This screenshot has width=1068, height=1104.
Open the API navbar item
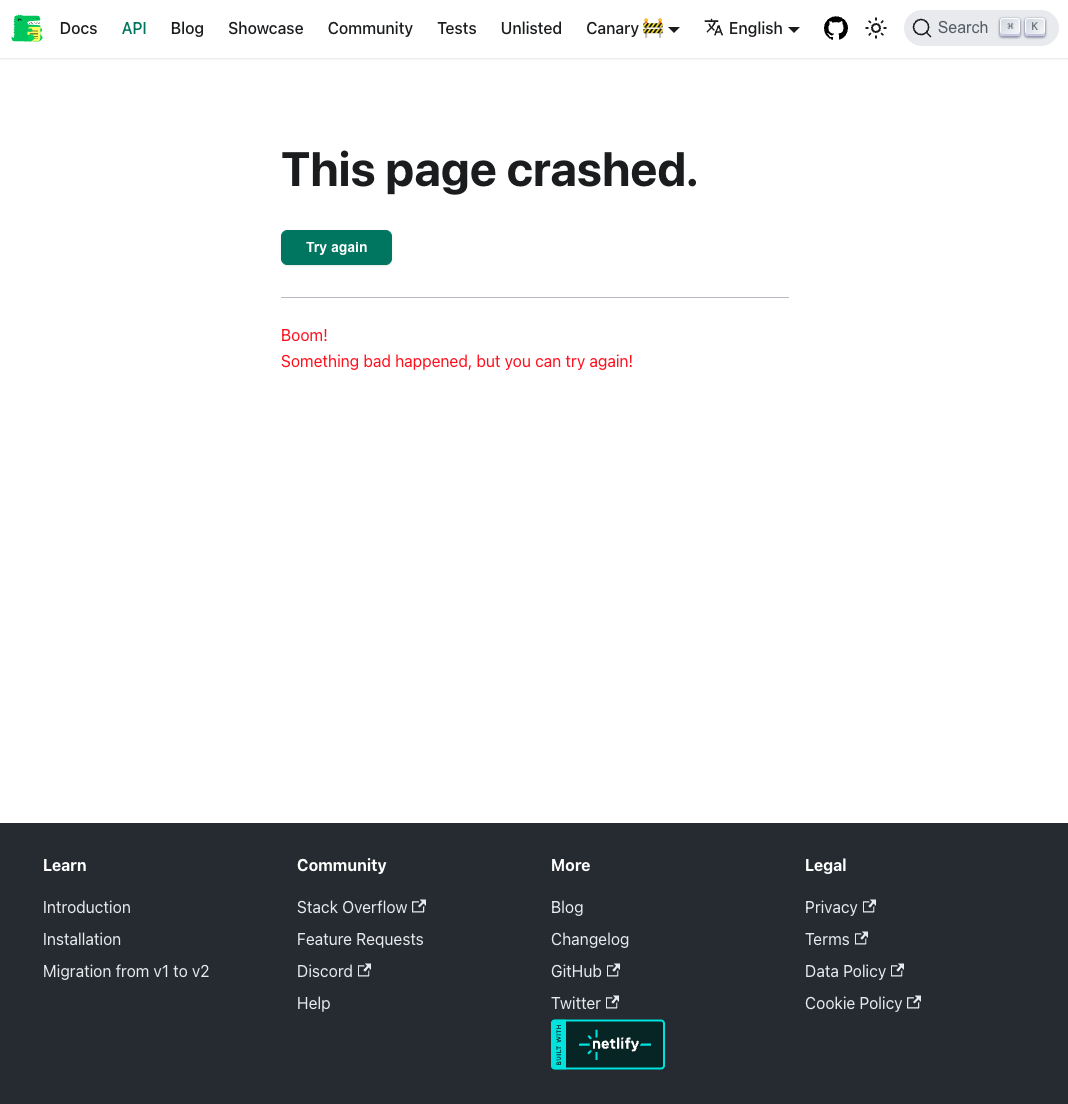point(134,28)
